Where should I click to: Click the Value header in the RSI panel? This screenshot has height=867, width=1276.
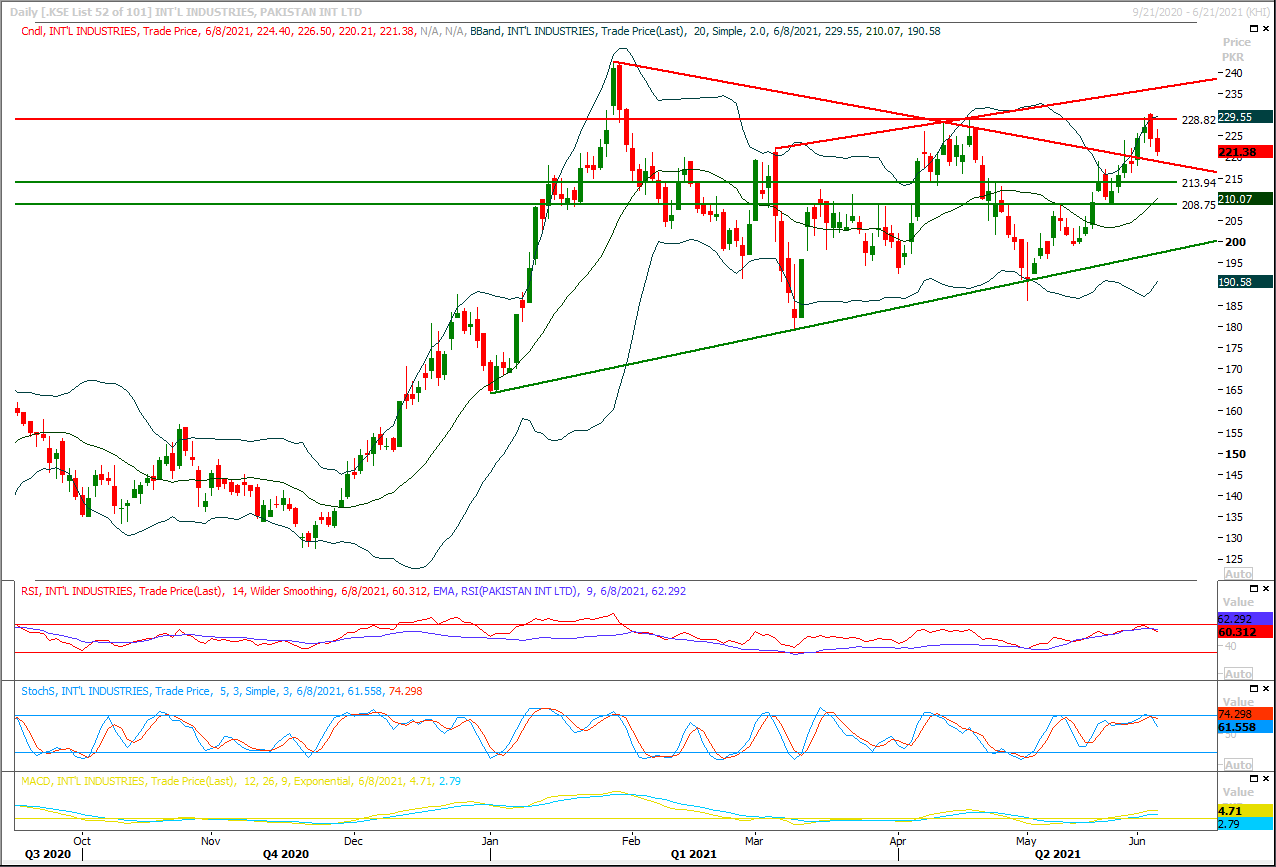[x=1237, y=603]
